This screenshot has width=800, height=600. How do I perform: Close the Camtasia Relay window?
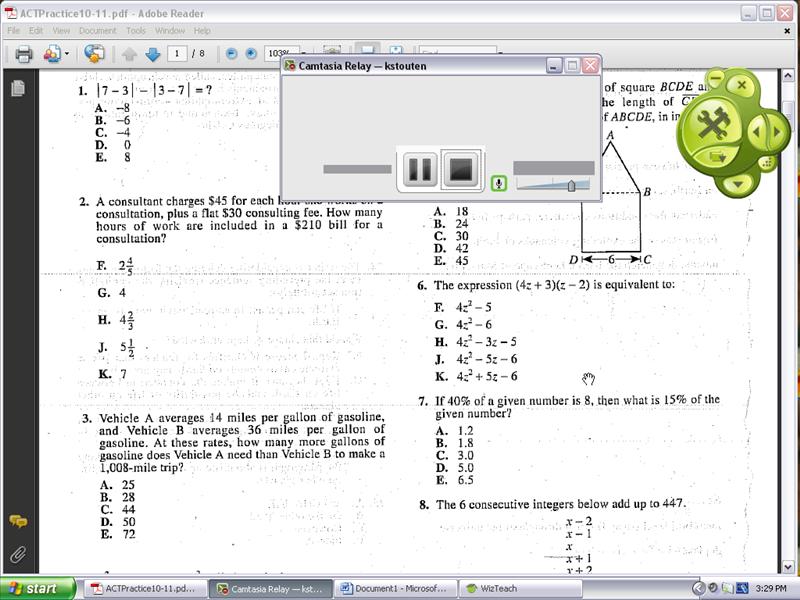pyautogui.click(x=590, y=65)
